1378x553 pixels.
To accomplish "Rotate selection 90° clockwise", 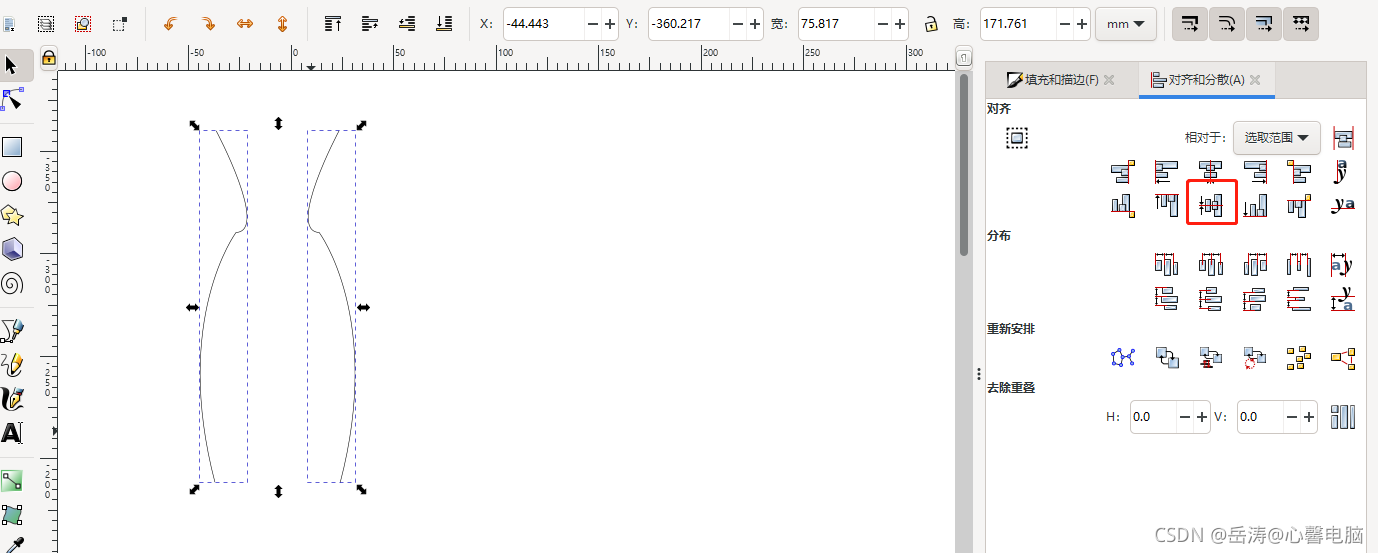I will (x=208, y=23).
